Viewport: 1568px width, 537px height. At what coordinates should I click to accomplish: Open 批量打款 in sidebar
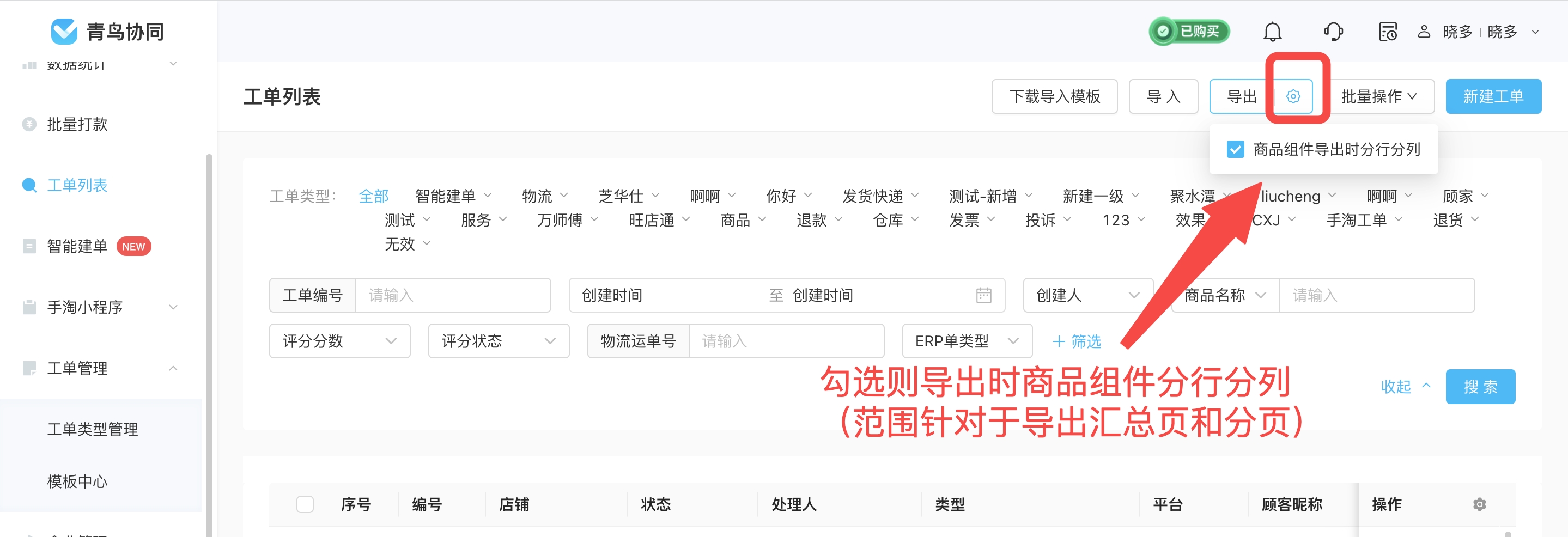(77, 124)
